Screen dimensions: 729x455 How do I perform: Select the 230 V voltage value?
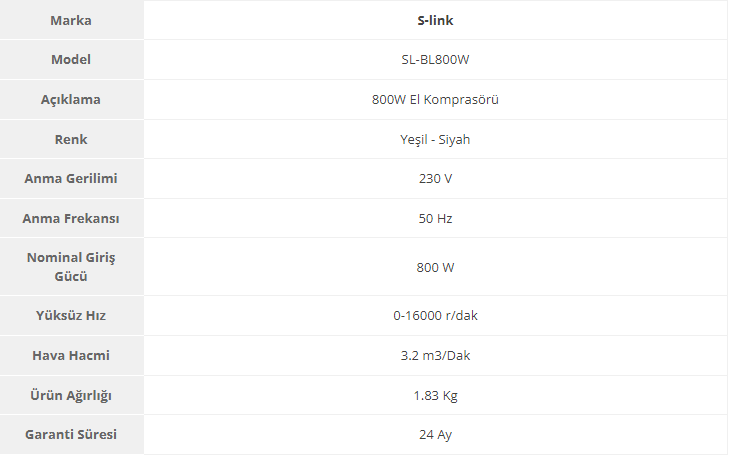435,179
